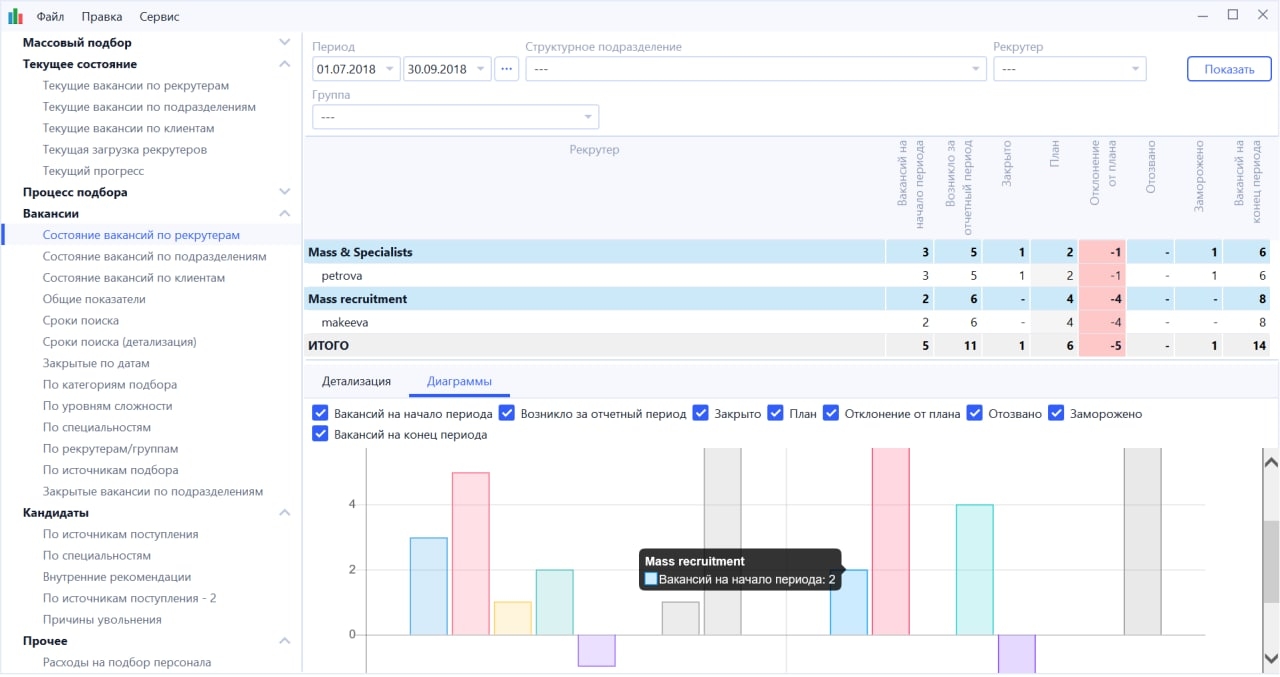
Task: Click the chart scrollbar down arrow
Action: [x=1271, y=658]
